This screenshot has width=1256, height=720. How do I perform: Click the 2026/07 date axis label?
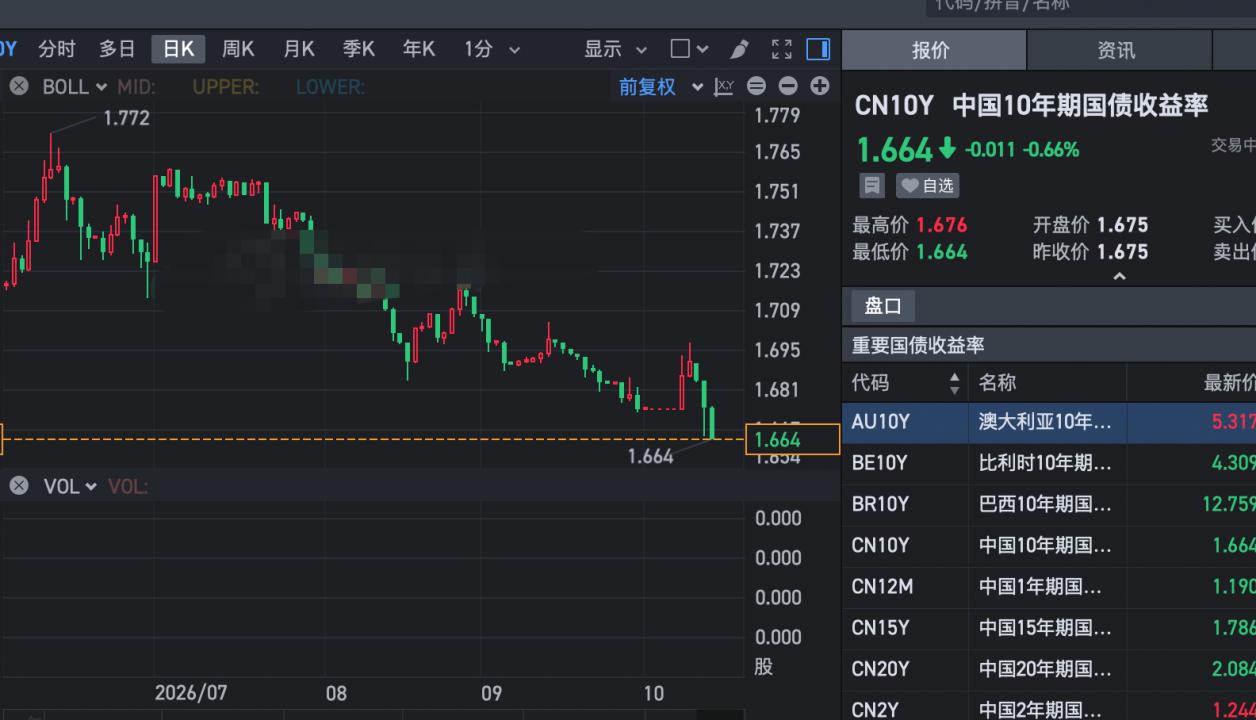pos(192,693)
